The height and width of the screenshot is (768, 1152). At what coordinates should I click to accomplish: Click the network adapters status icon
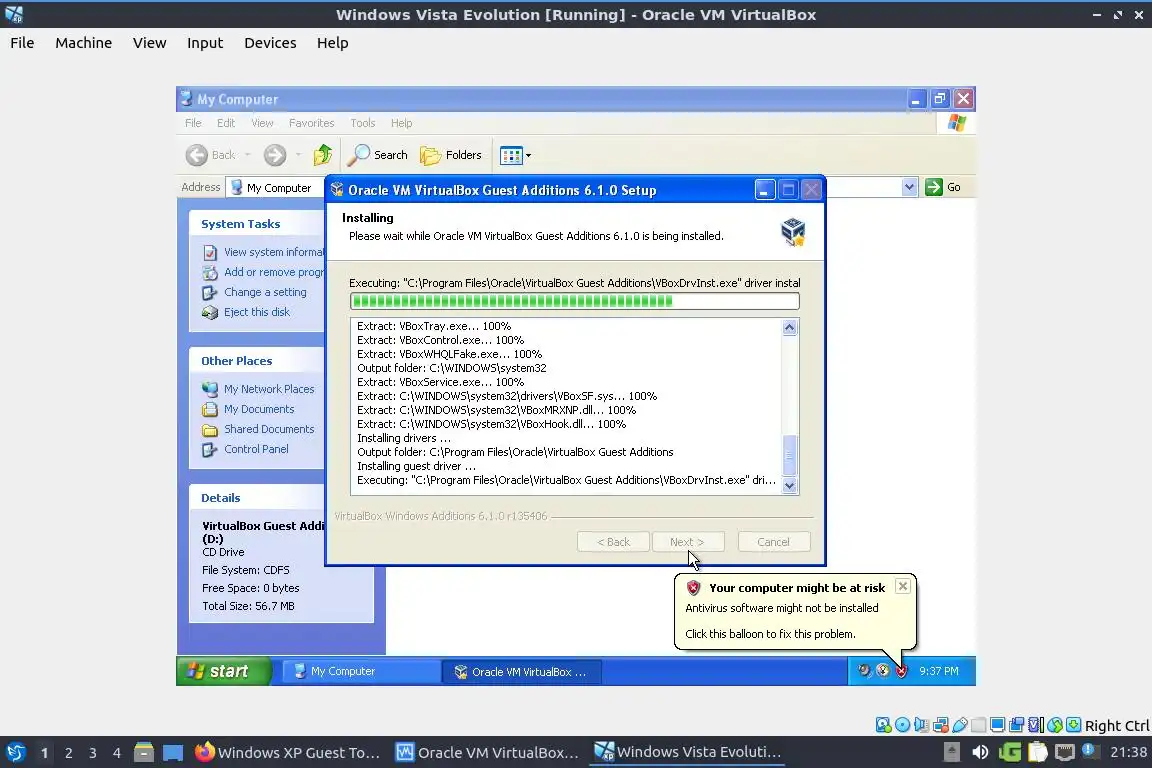940,725
